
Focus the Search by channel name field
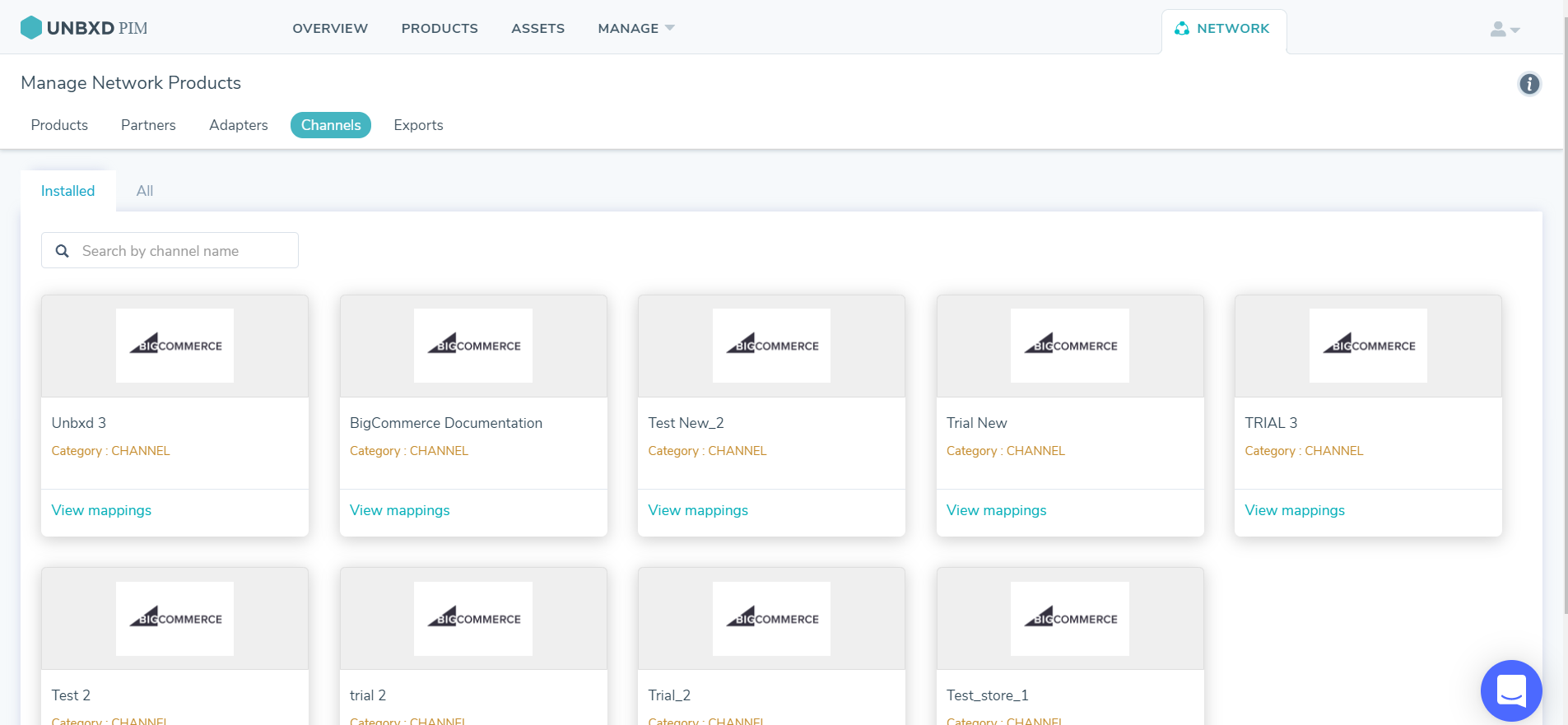[170, 250]
